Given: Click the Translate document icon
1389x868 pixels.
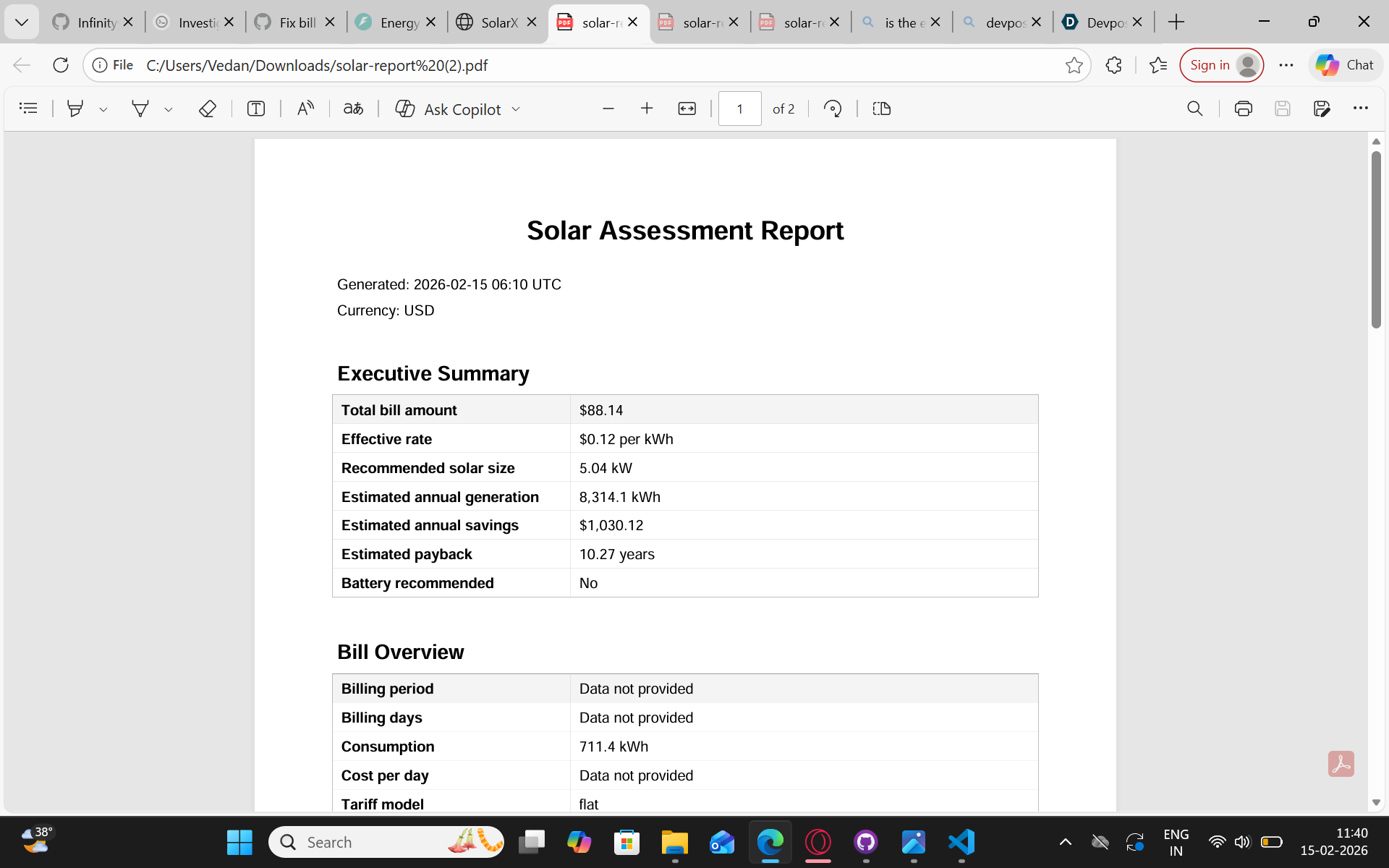Looking at the screenshot, I should coord(353,109).
